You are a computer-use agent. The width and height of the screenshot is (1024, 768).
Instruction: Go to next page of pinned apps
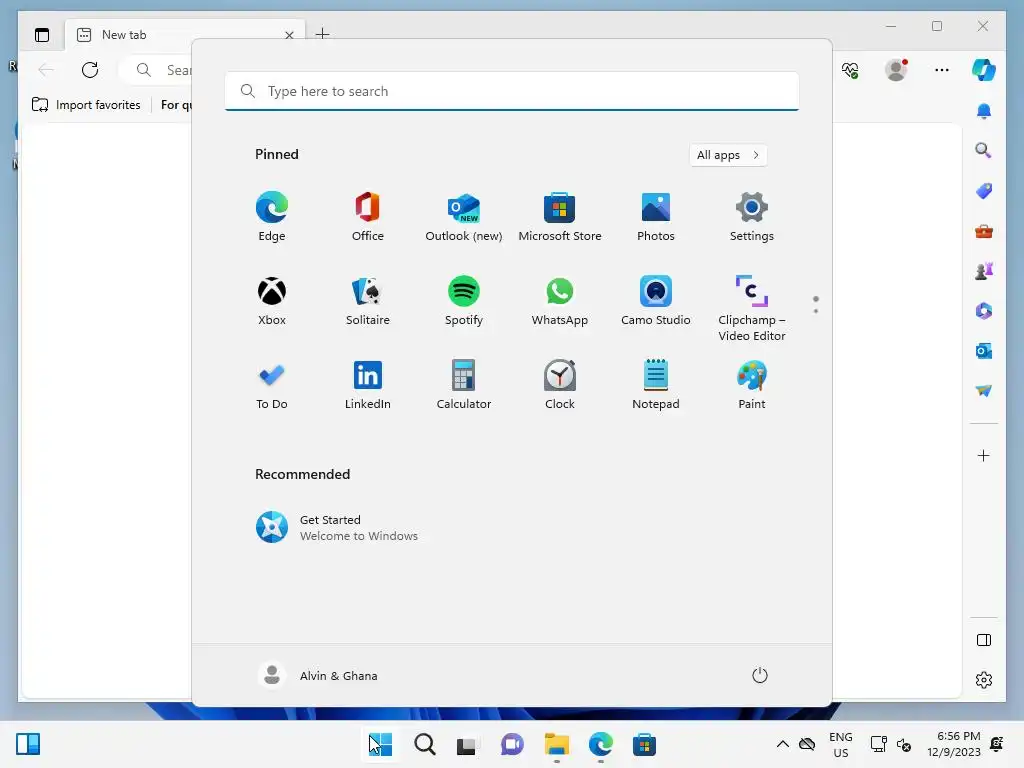pyautogui.click(x=816, y=311)
